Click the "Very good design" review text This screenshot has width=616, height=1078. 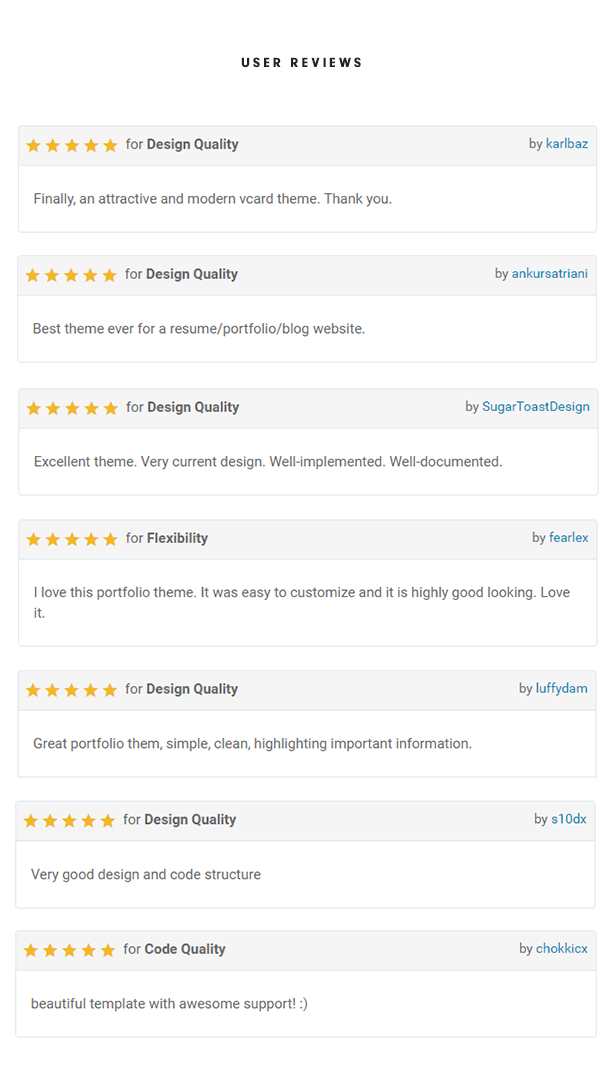pyautogui.click(x=146, y=874)
